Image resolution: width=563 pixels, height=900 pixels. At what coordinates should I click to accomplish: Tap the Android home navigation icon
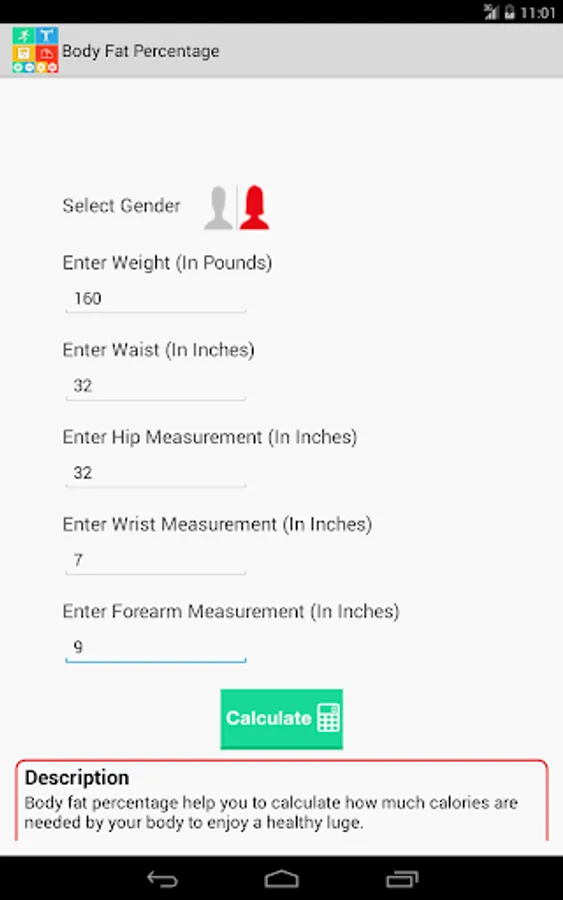click(281, 879)
